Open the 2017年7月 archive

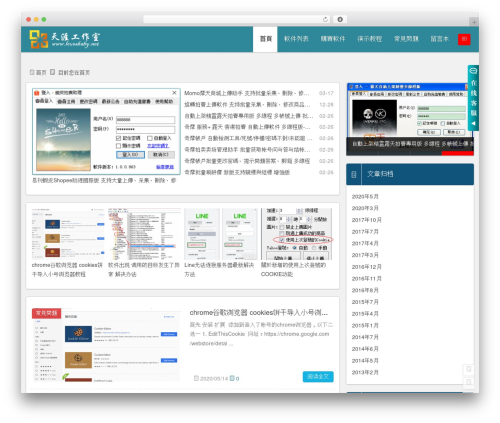pyautogui.click(x=365, y=232)
